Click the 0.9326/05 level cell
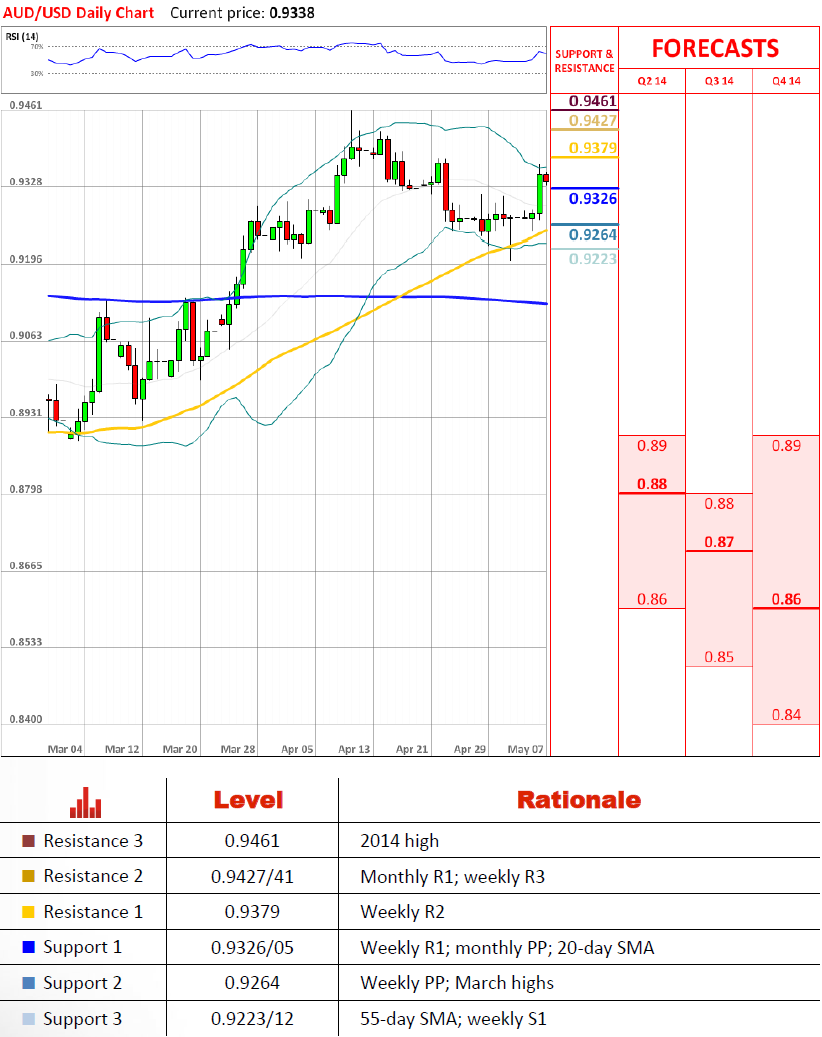Image resolution: width=822 pixels, height=1037 pixels. point(252,948)
